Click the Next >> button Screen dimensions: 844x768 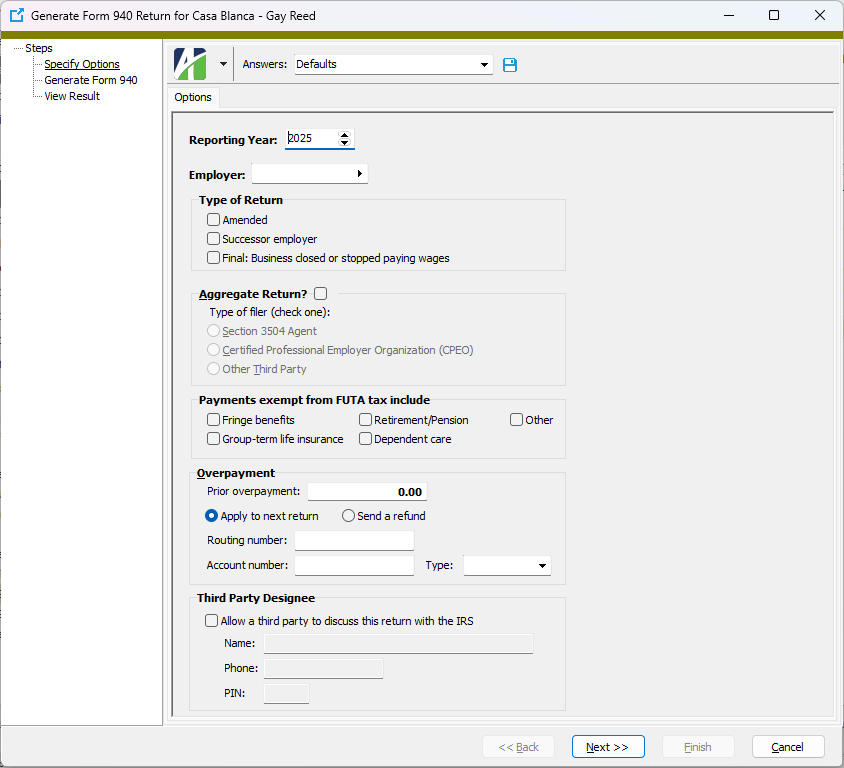[608, 747]
